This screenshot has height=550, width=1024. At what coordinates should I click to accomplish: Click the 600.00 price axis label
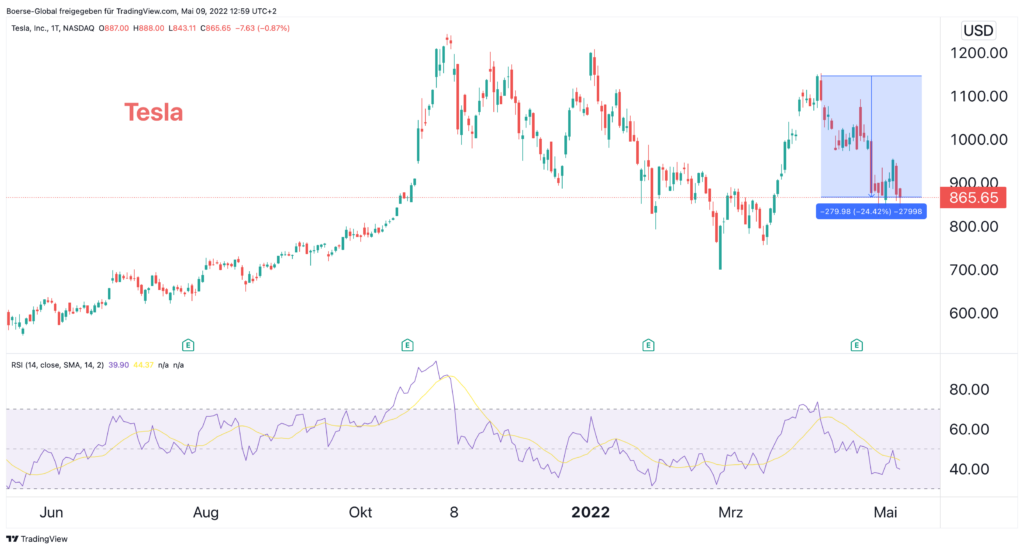coord(974,313)
